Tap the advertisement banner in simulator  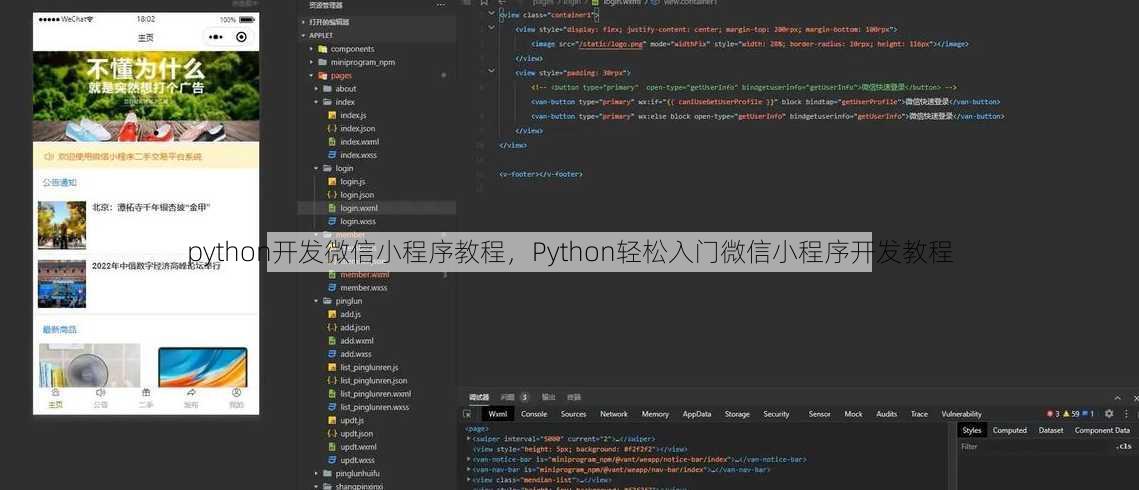tap(146, 96)
